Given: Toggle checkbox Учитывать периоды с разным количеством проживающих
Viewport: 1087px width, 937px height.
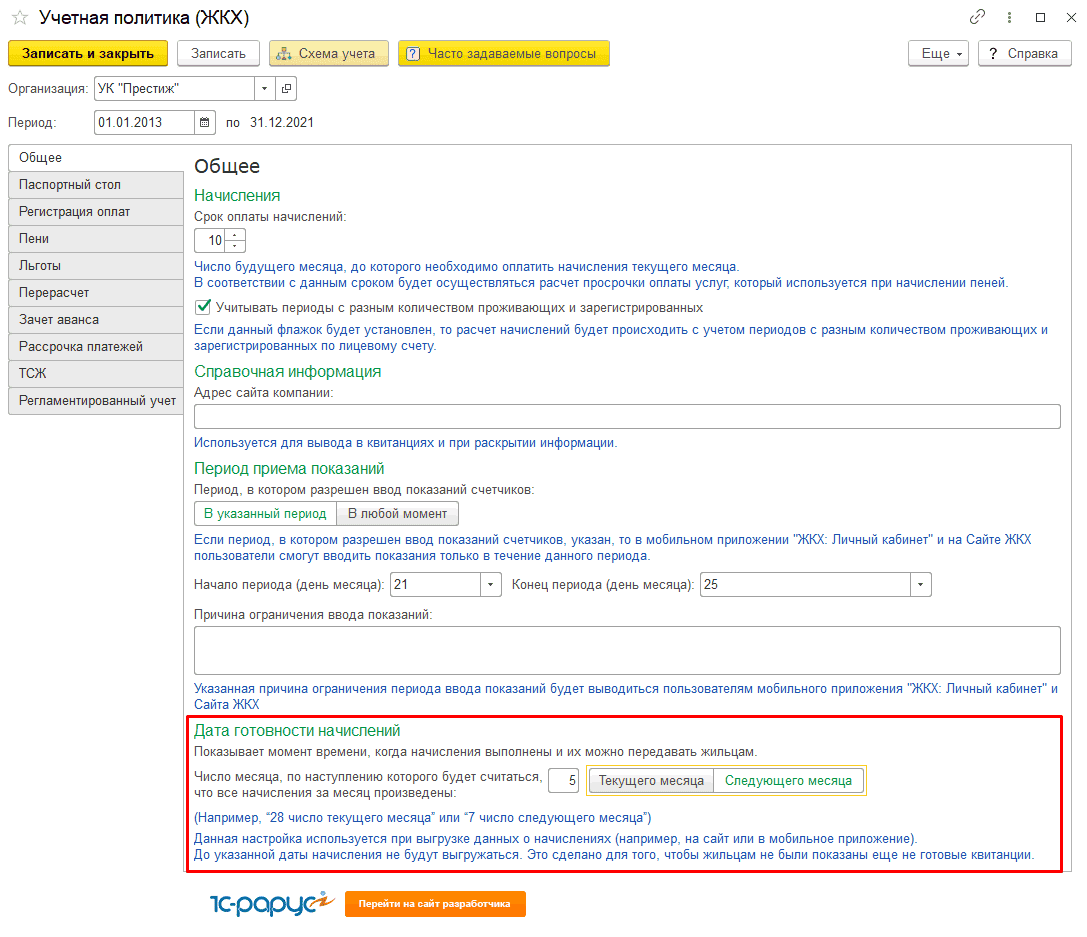Looking at the screenshot, I should (x=203, y=308).
